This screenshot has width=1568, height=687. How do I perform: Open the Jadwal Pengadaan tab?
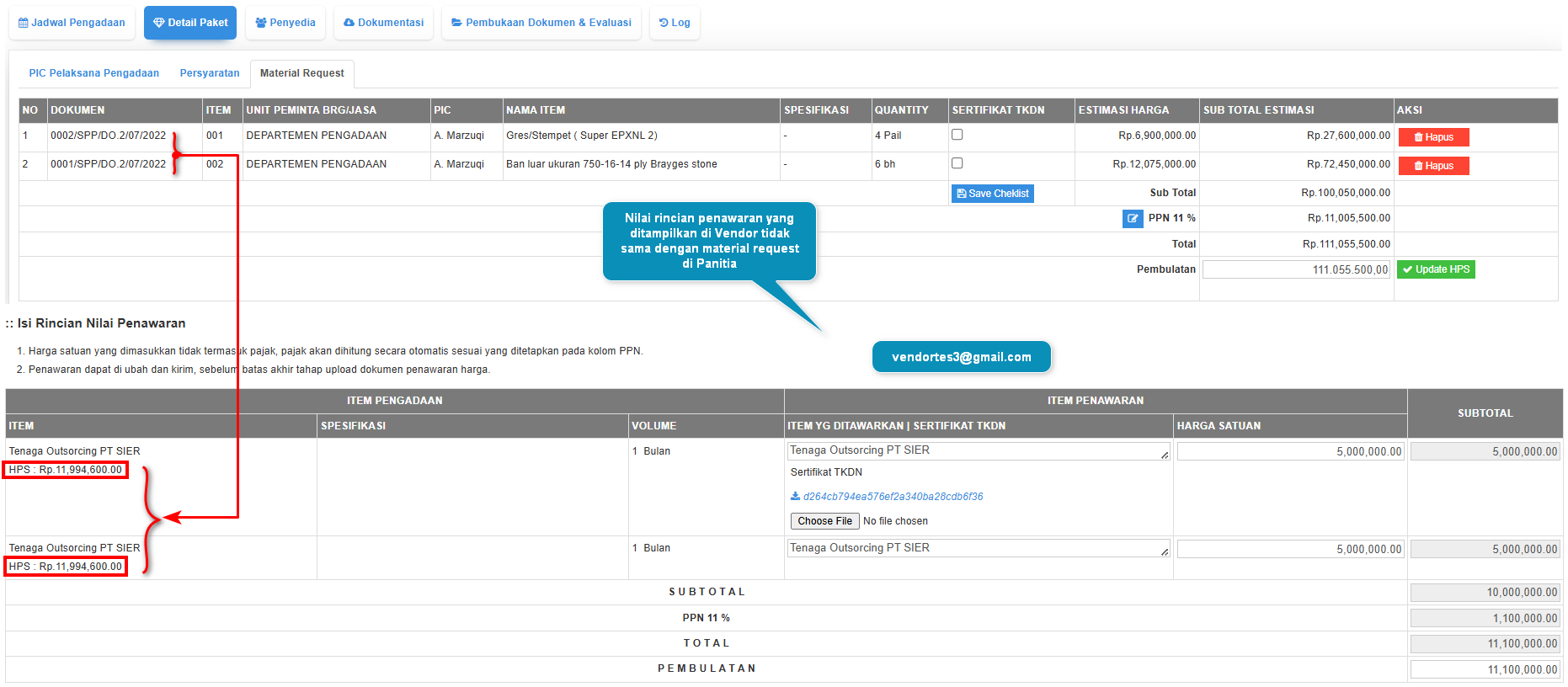72,23
